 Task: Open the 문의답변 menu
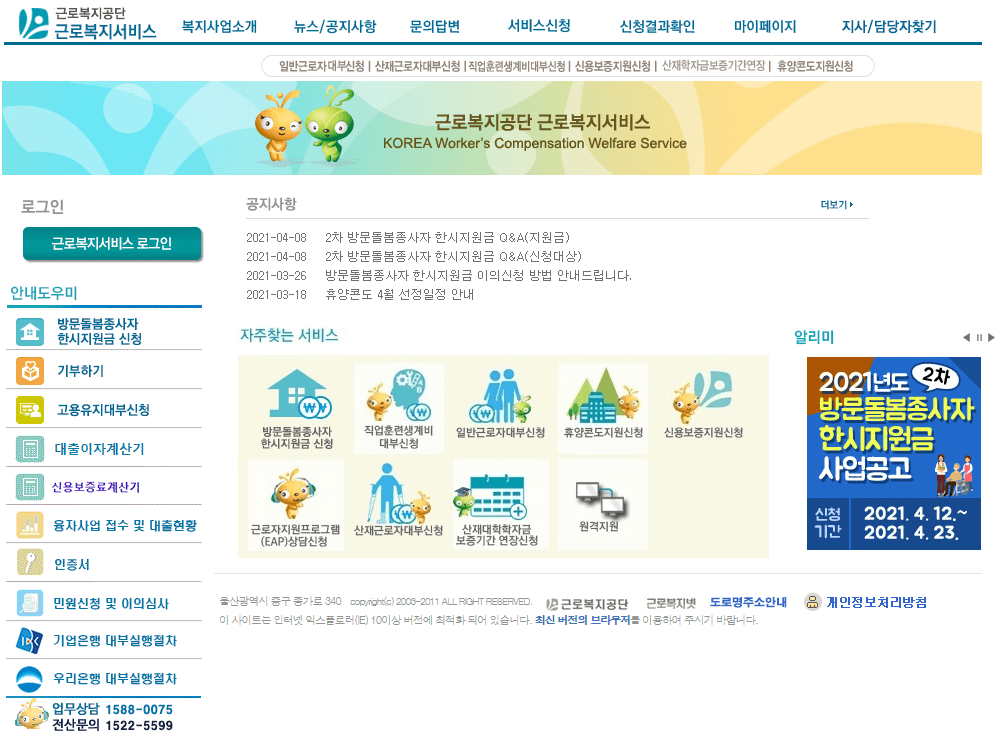point(435,26)
